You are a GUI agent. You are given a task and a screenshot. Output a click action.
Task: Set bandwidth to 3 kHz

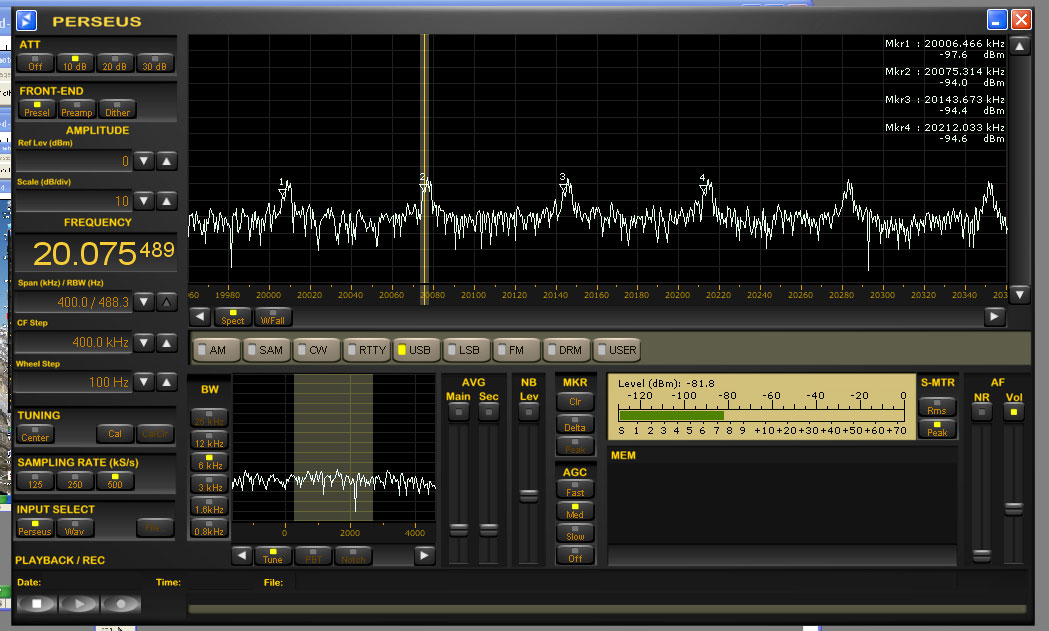tap(209, 484)
